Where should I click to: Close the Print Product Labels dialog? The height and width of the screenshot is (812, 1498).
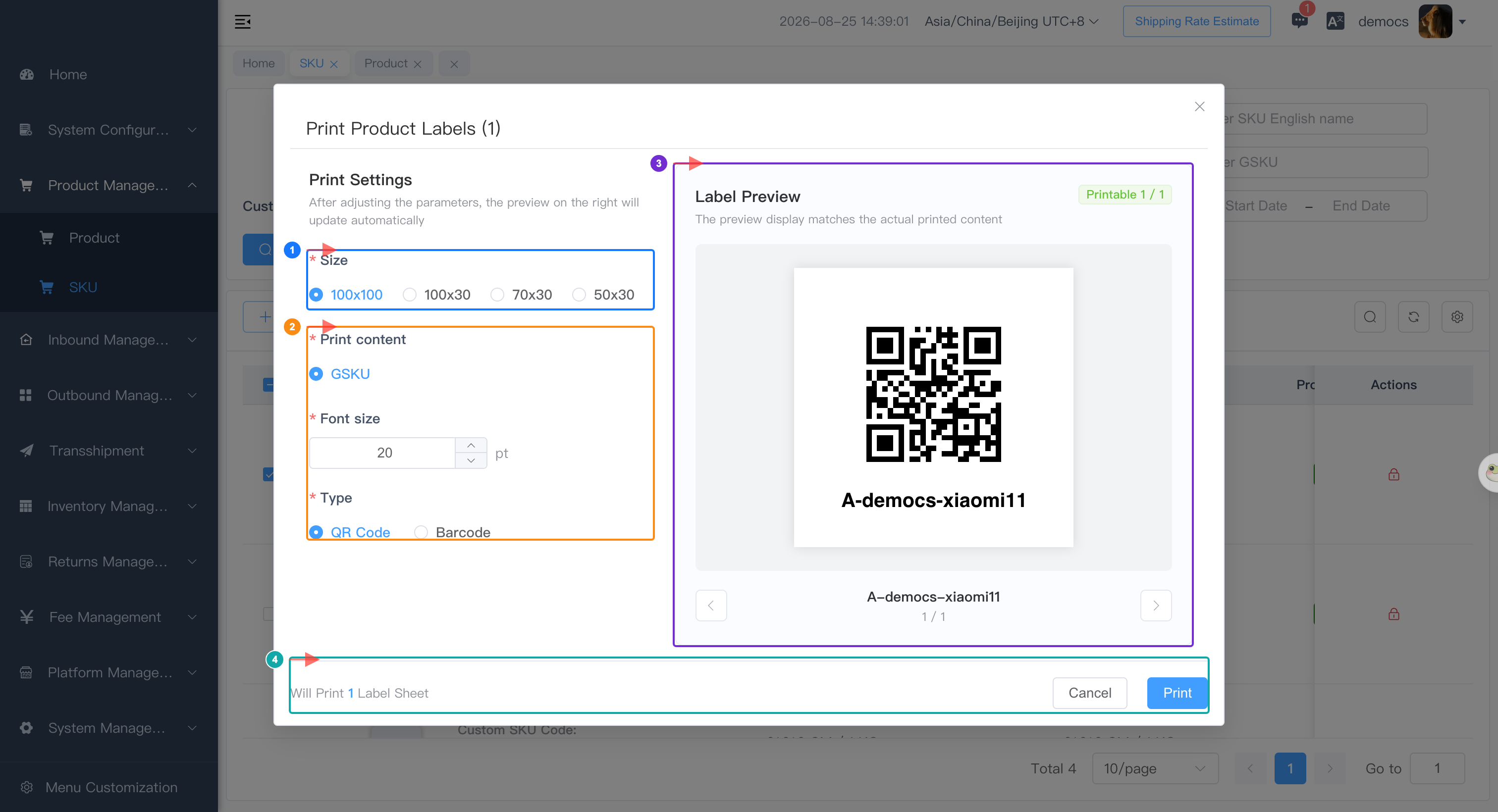(x=1200, y=106)
